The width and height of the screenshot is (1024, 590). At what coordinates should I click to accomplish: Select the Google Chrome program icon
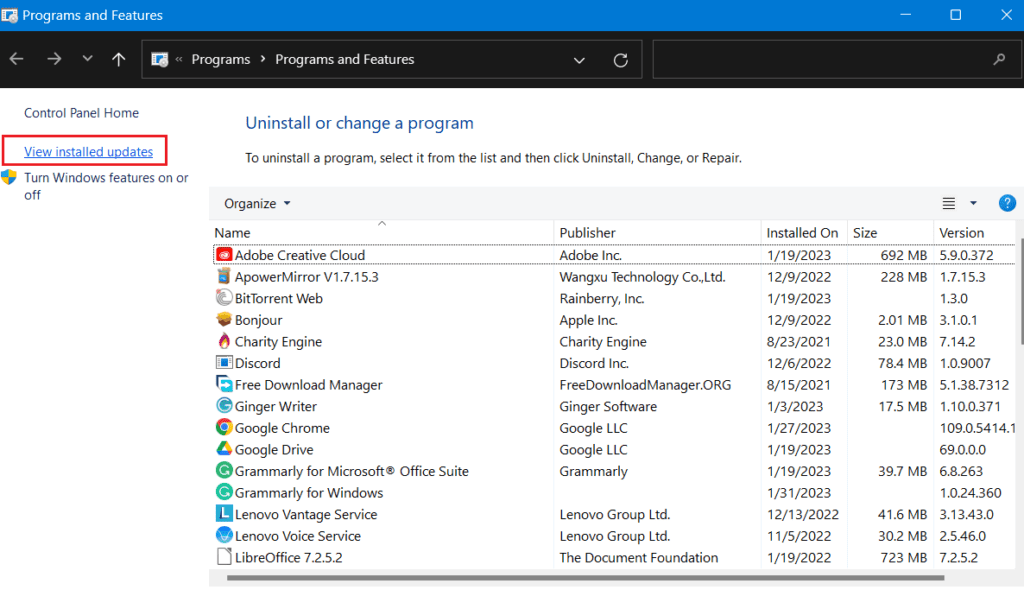224,428
